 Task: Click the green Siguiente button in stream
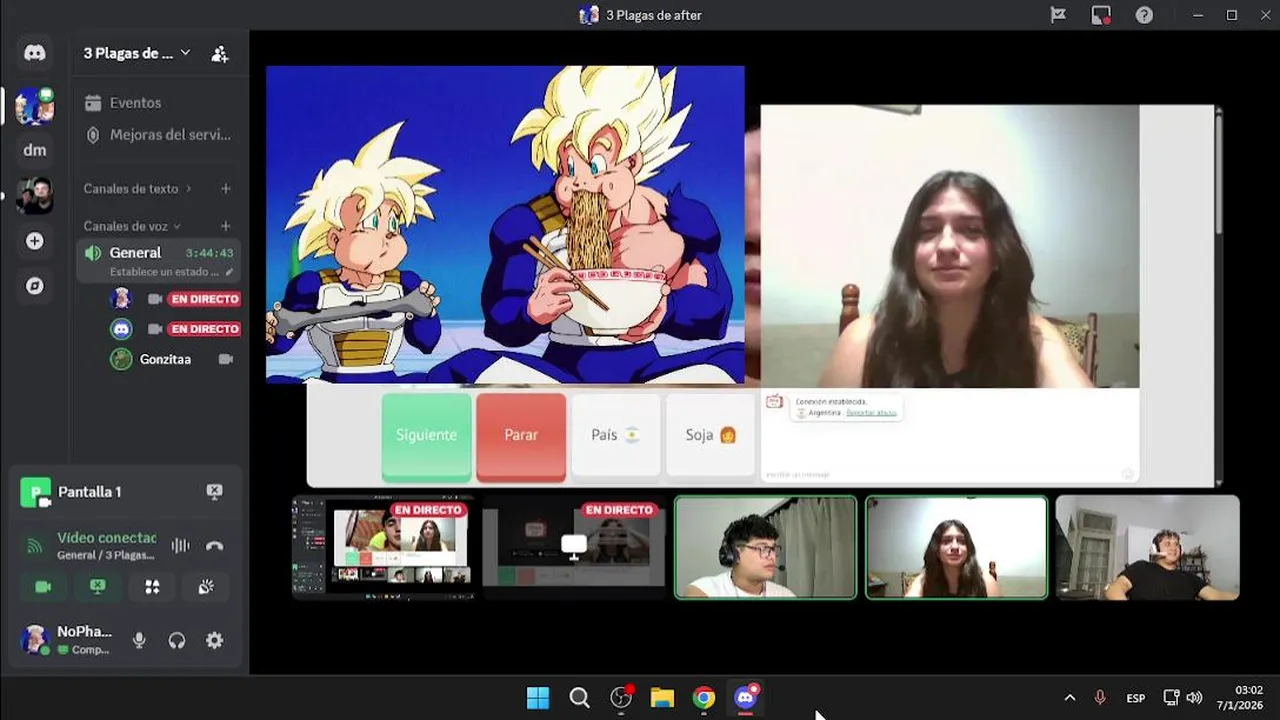426,436
